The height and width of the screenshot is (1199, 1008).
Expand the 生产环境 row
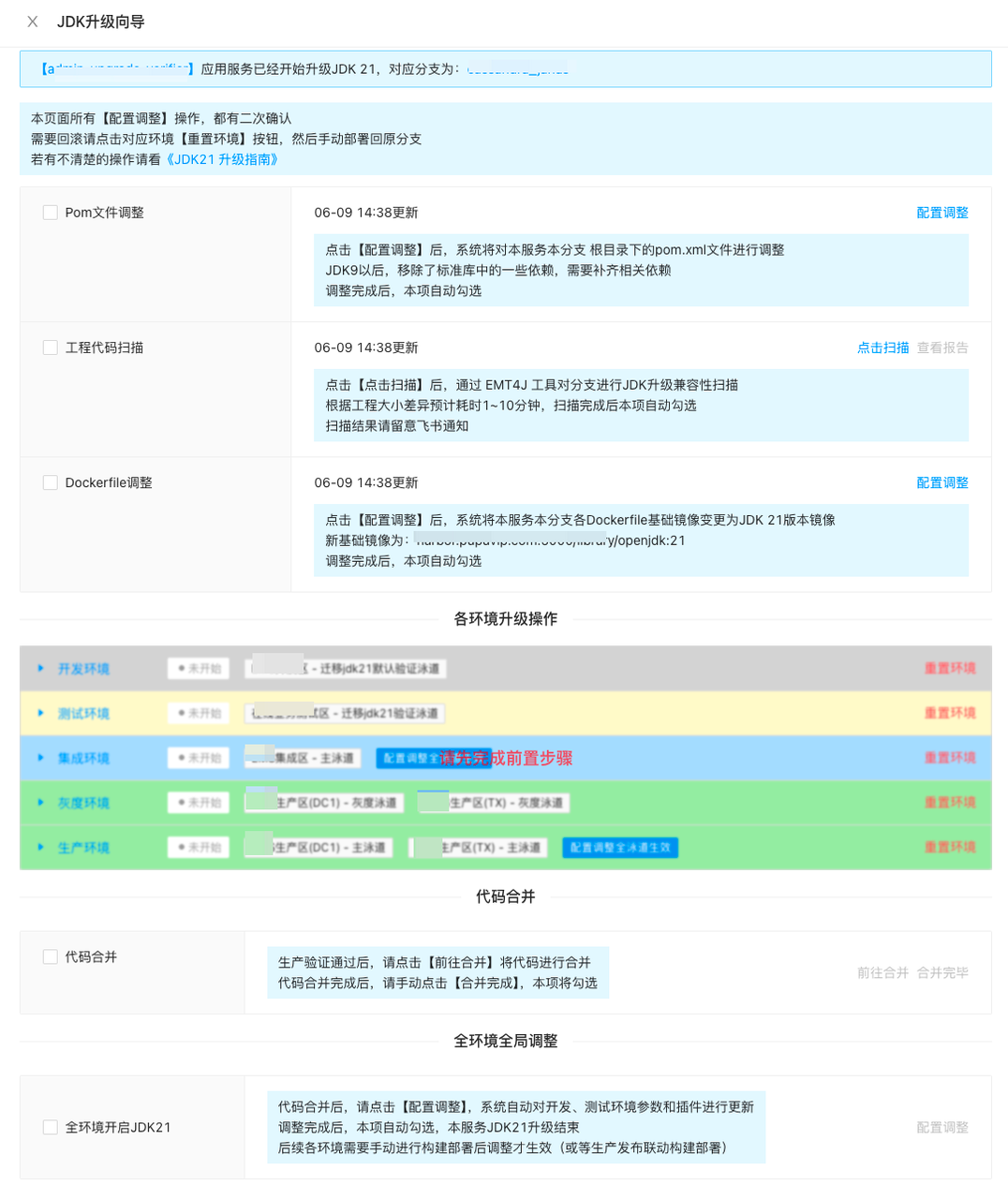pyautogui.click(x=39, y=847)
